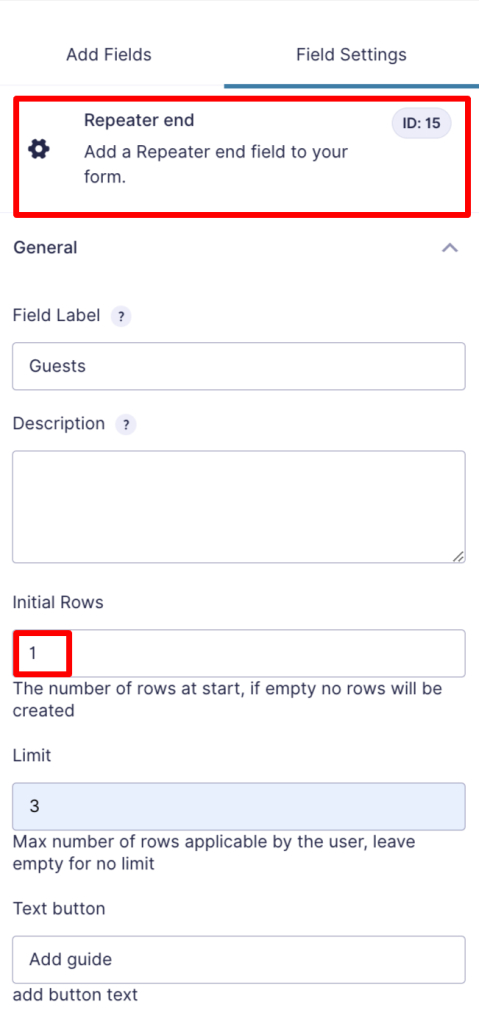Focus the Text button input with Add guide
Viewport: 479px width, 1024px height.
tap(239, 959)
